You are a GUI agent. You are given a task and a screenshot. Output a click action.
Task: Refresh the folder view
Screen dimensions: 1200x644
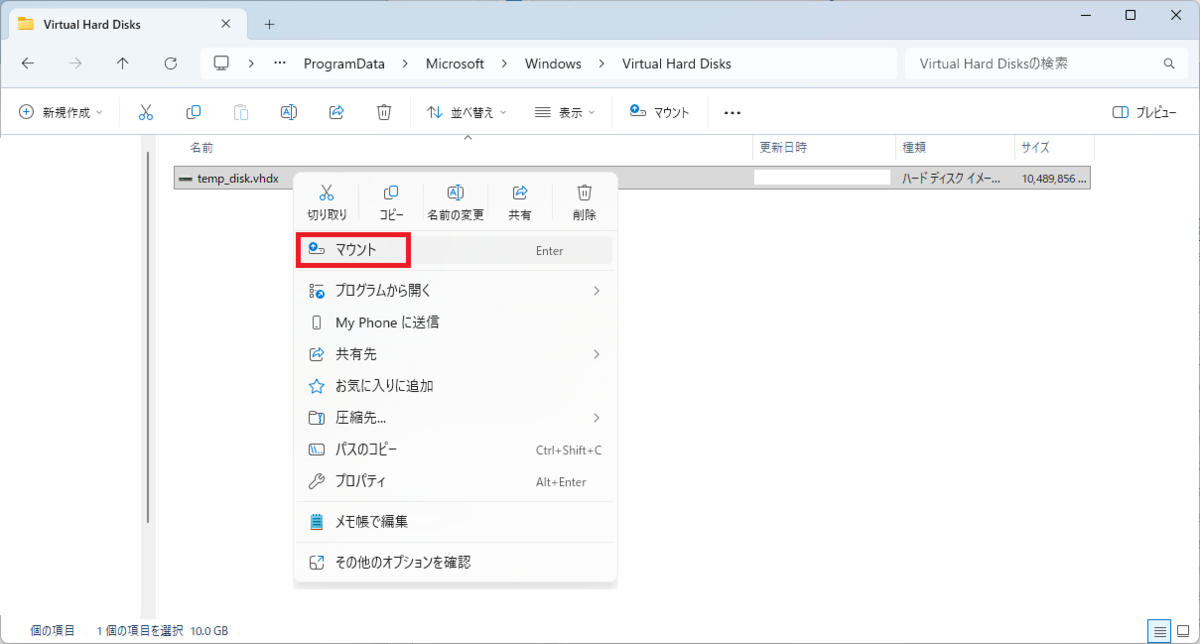tap(170, 63)
